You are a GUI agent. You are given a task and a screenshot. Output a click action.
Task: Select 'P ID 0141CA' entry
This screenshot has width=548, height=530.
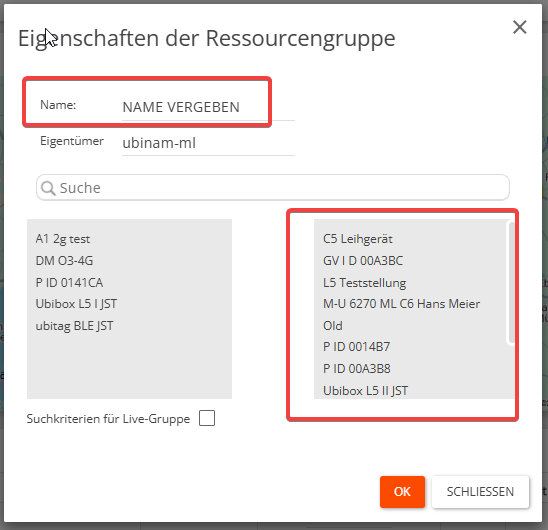(69, 282)
